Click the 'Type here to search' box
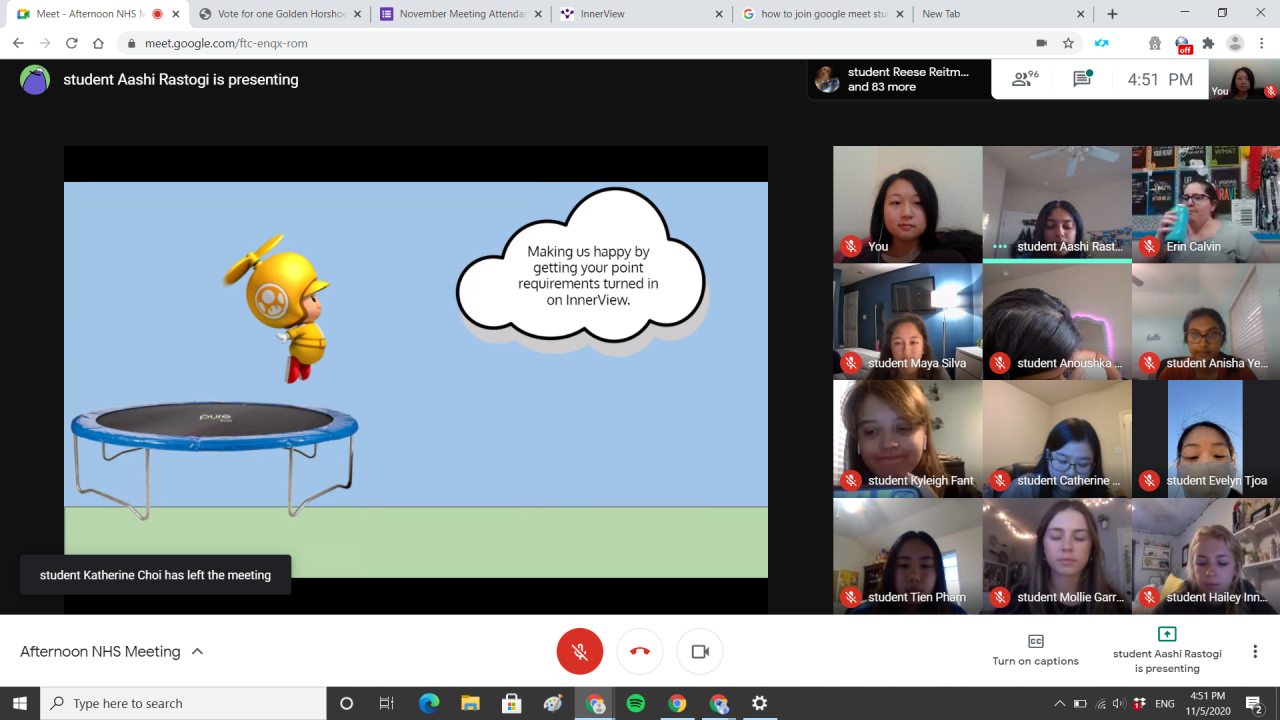This screenshot has width=1280, height=720. [183, 703]
